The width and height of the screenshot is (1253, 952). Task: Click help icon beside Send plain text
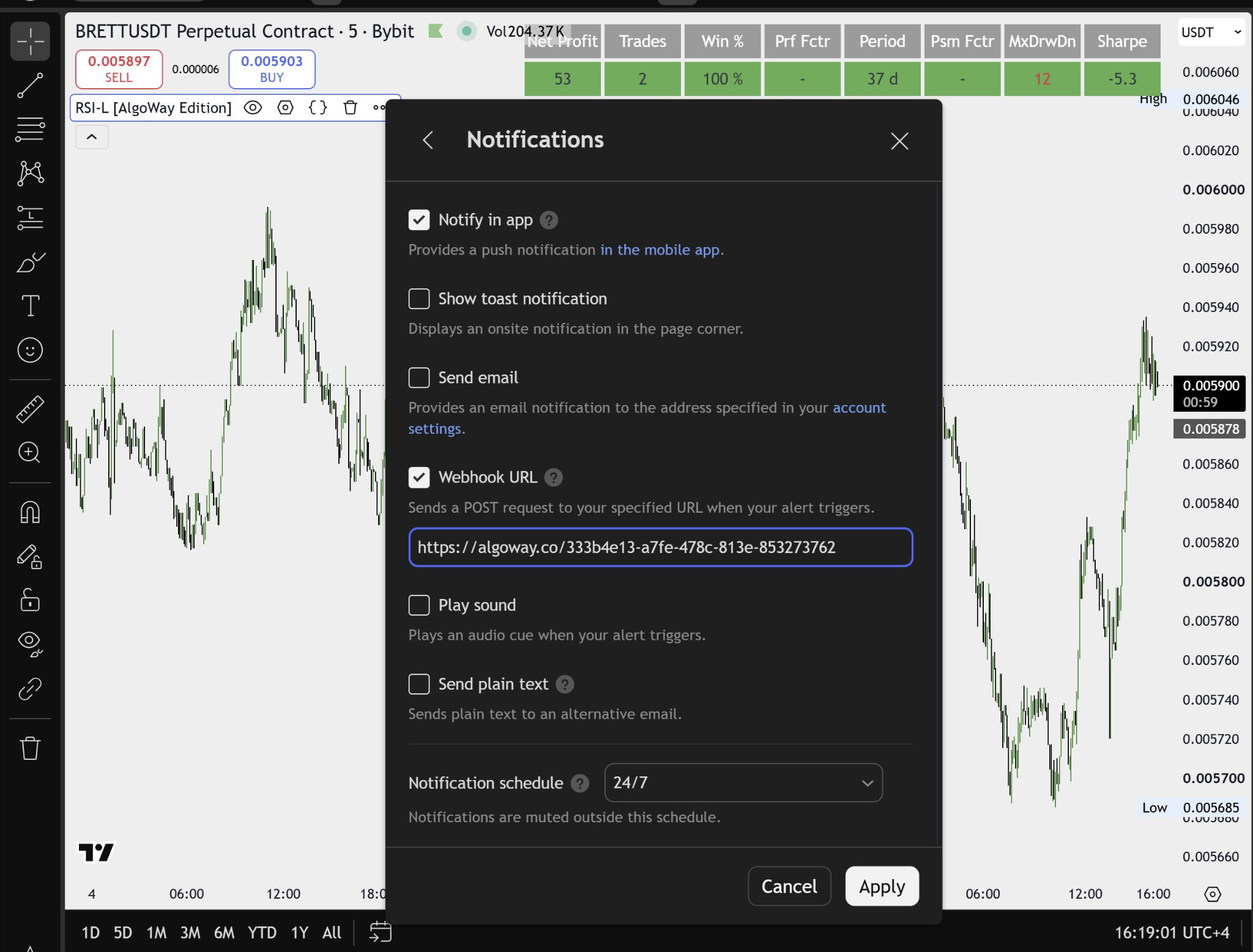(x=565, y=684)
